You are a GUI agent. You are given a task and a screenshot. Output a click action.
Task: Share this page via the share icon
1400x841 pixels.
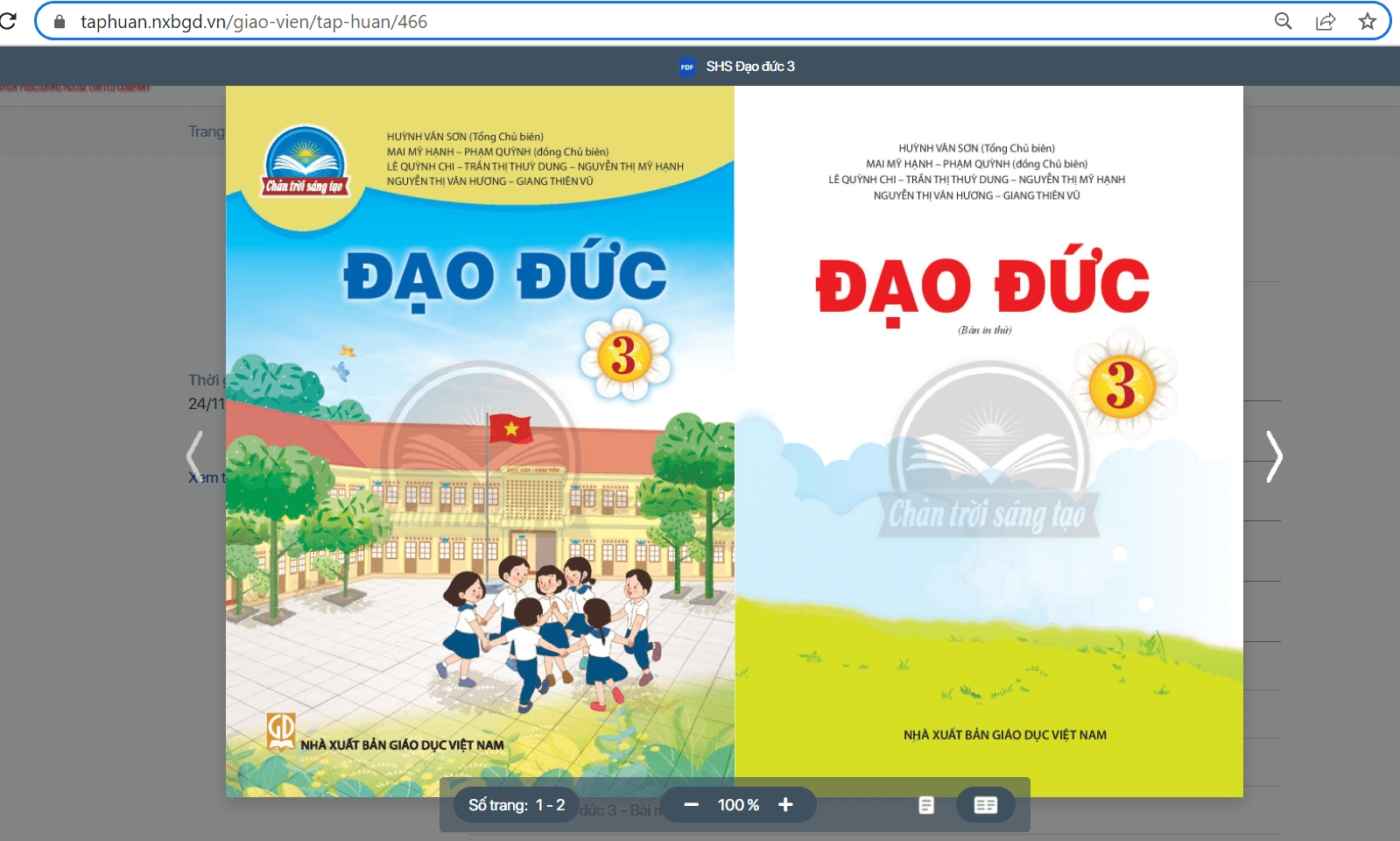1326,22
